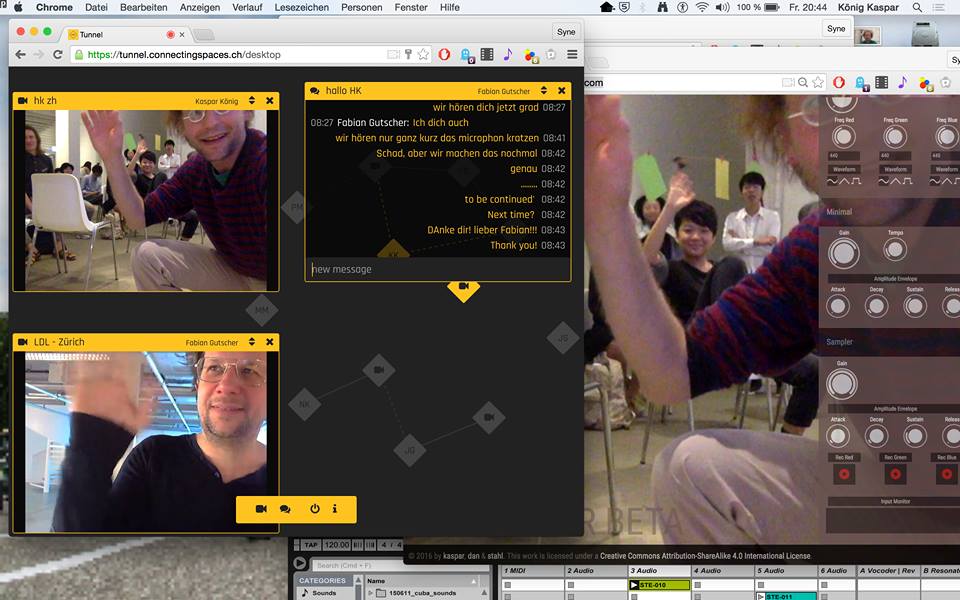The image size is (960, 600).
Task: Toggle the Ableton browser preview play button
Action: point(299,563)
